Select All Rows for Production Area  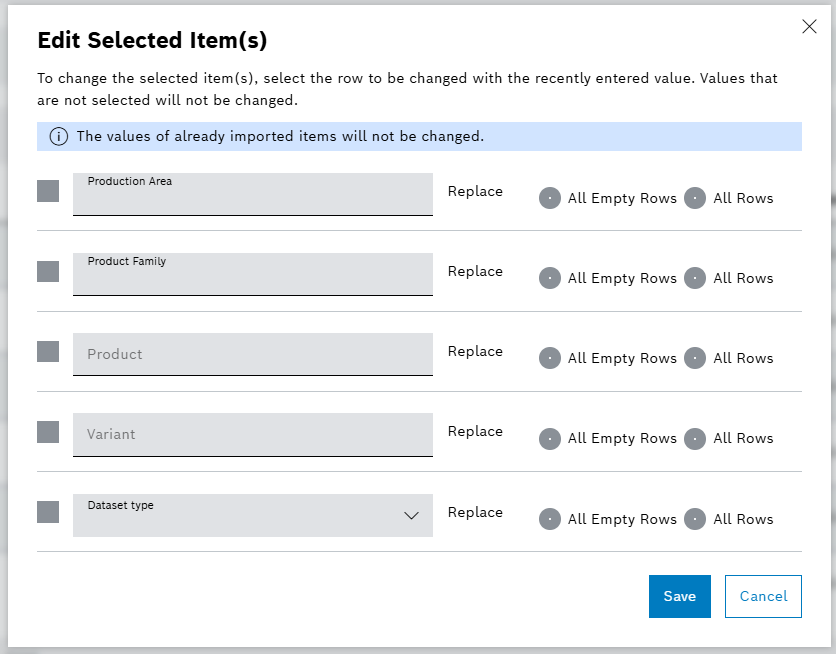[695, 198]
